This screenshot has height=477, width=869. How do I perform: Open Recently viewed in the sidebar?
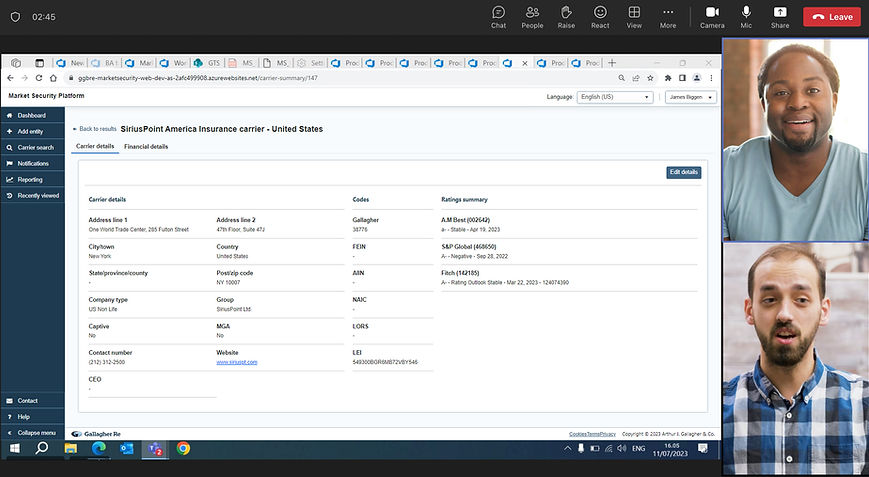[x=32, y=196]
